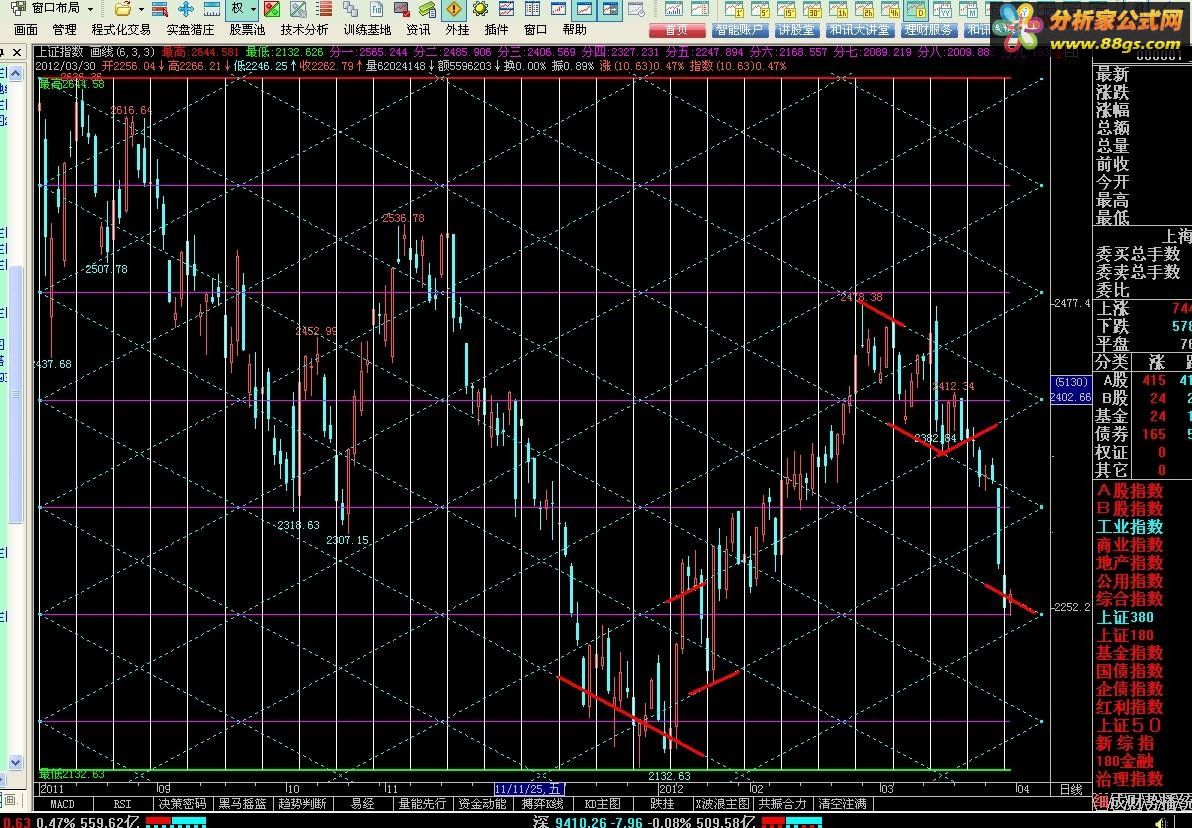The height and width of the screenshot is (828, 1192).
Task: Click the red-green diagonal chart icon
Action: pos(271,9)
